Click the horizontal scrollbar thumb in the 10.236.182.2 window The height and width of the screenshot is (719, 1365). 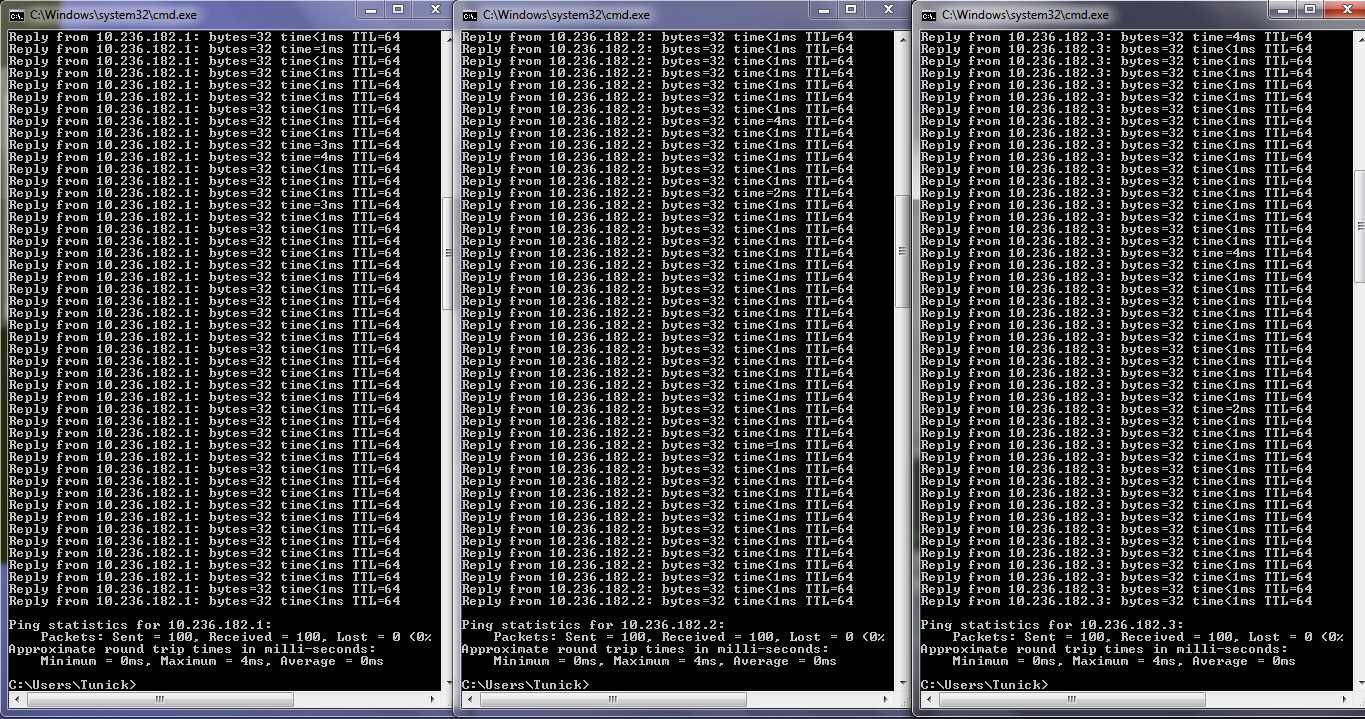coord(613,698)
